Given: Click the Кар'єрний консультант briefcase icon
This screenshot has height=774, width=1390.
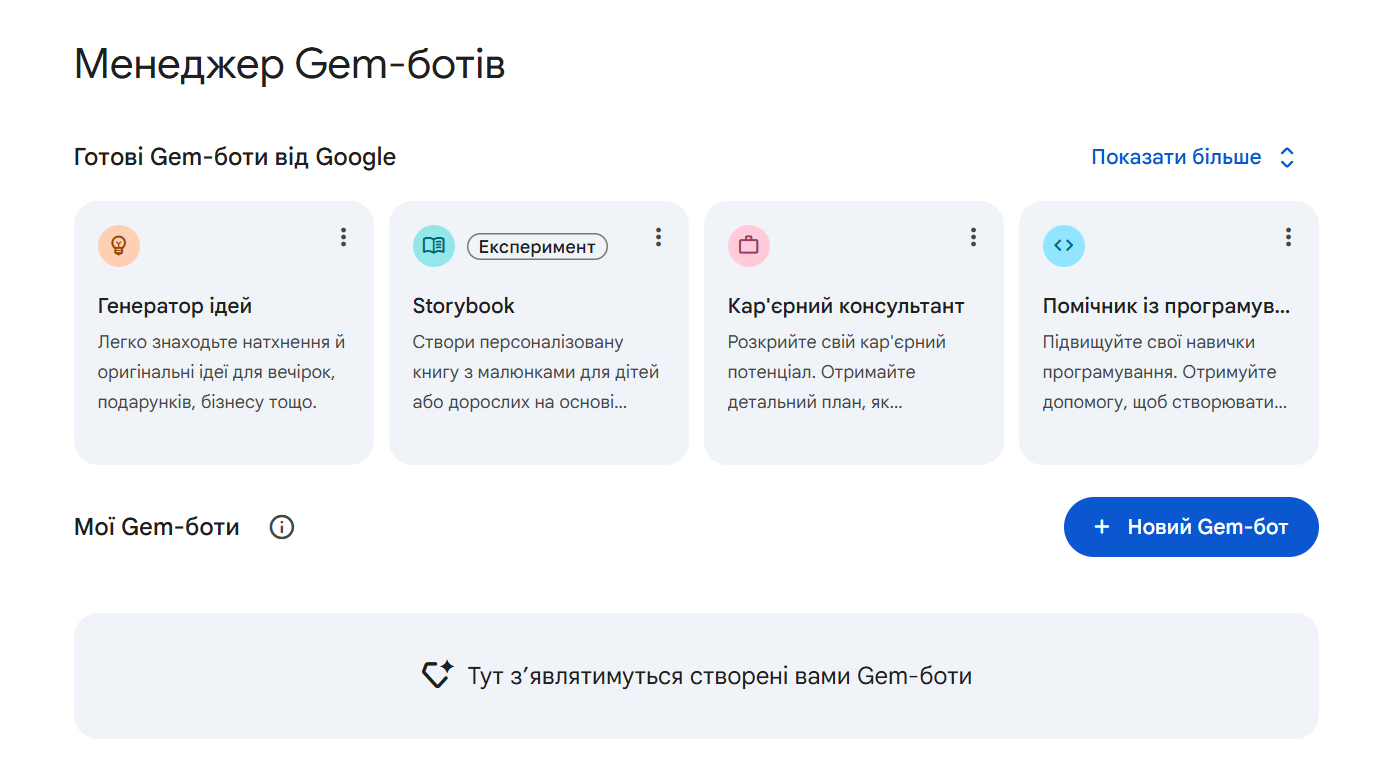Looking at the screenshot, I should click(x=749, y=246).
